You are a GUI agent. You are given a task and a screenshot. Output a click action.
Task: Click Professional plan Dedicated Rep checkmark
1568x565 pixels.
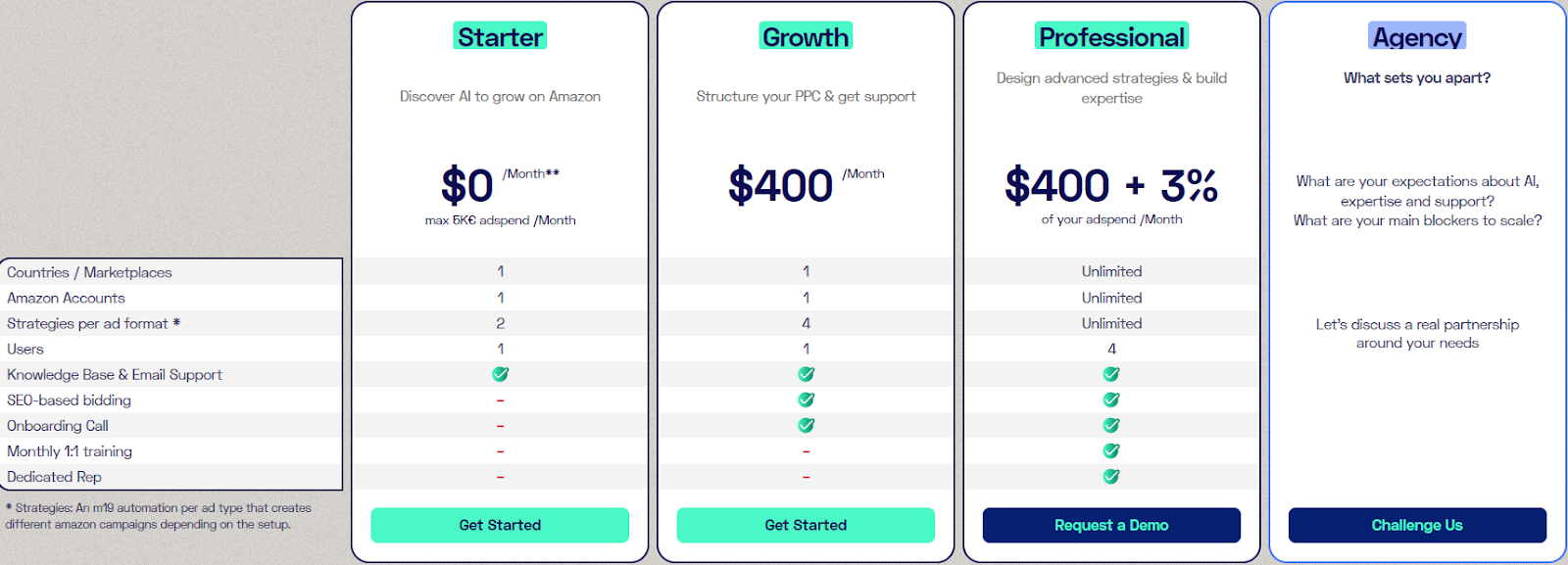[1111, 476]
